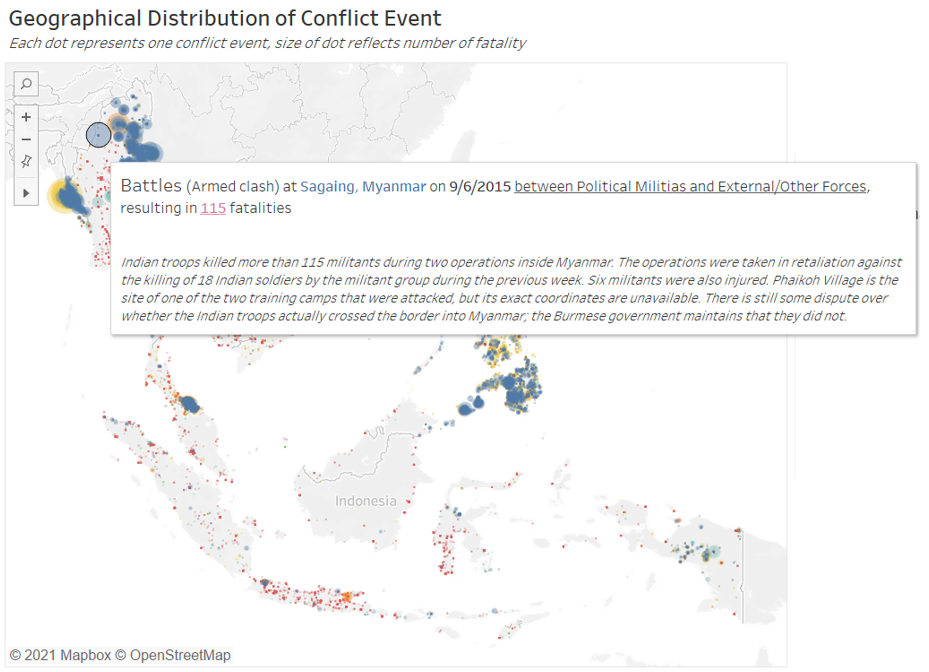Screen dimensions: 929x672
Task: Zoom in with the plus button
Action: 26,117
